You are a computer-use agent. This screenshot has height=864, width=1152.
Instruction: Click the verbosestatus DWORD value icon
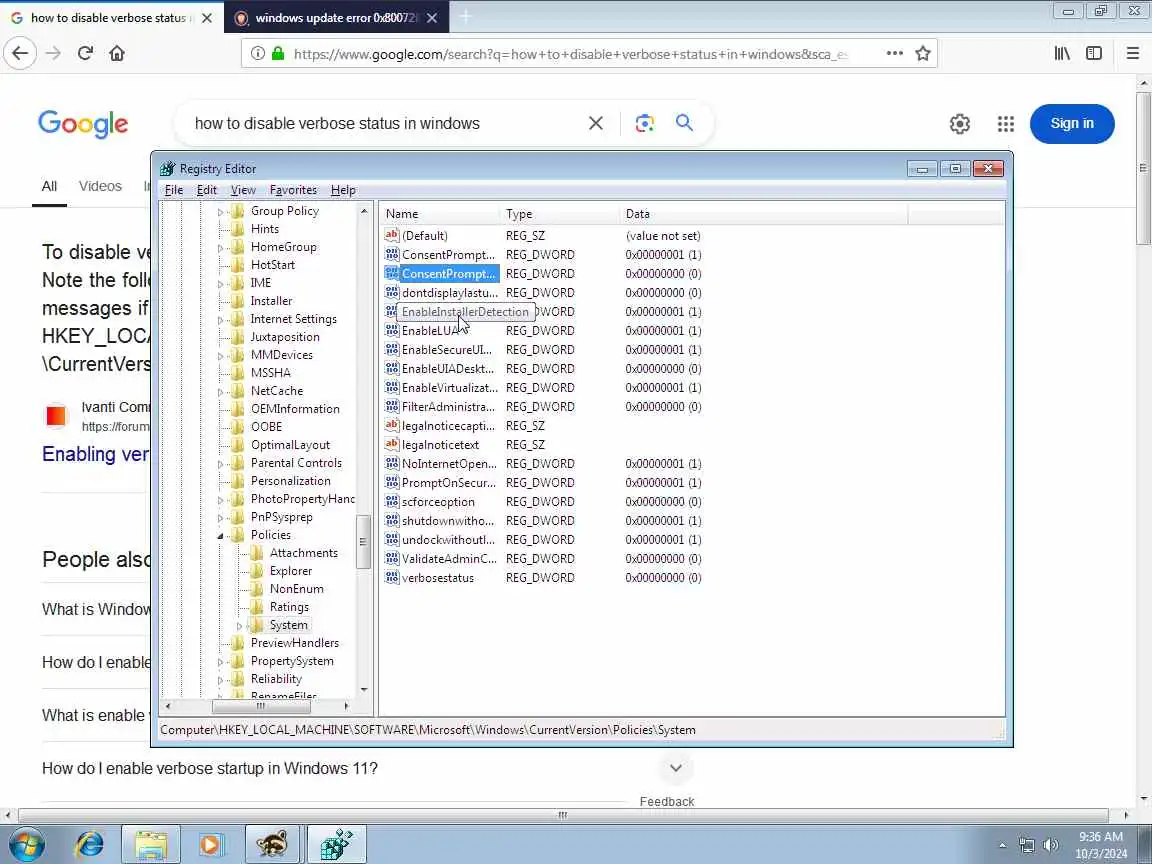tap(392, 577)
